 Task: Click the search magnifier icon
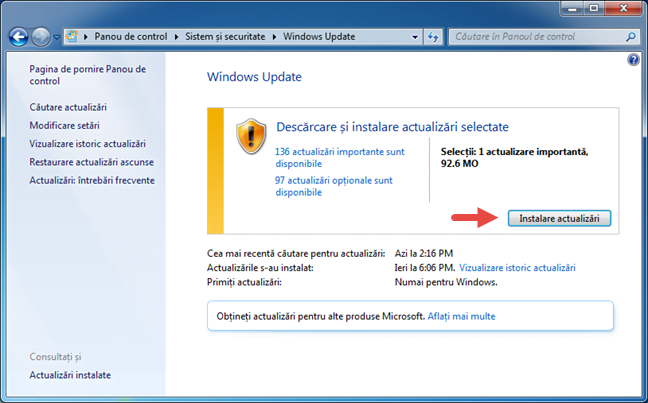tap(630, 37)
